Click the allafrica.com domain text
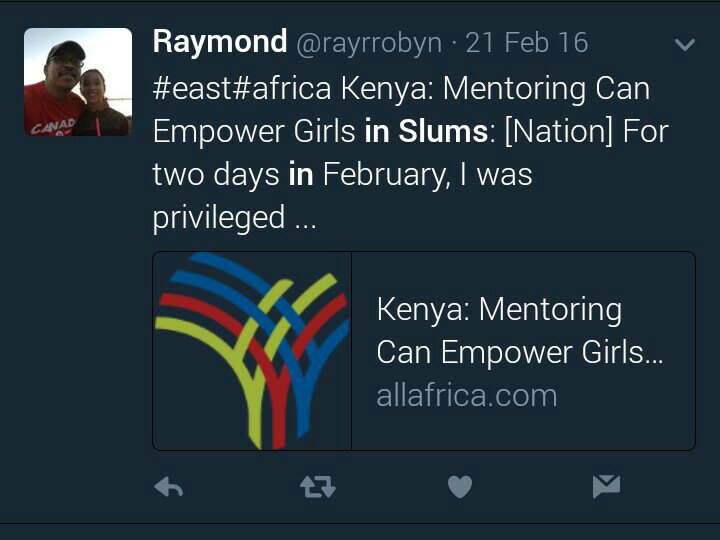 pyautogui.click(x=466, y=395)
